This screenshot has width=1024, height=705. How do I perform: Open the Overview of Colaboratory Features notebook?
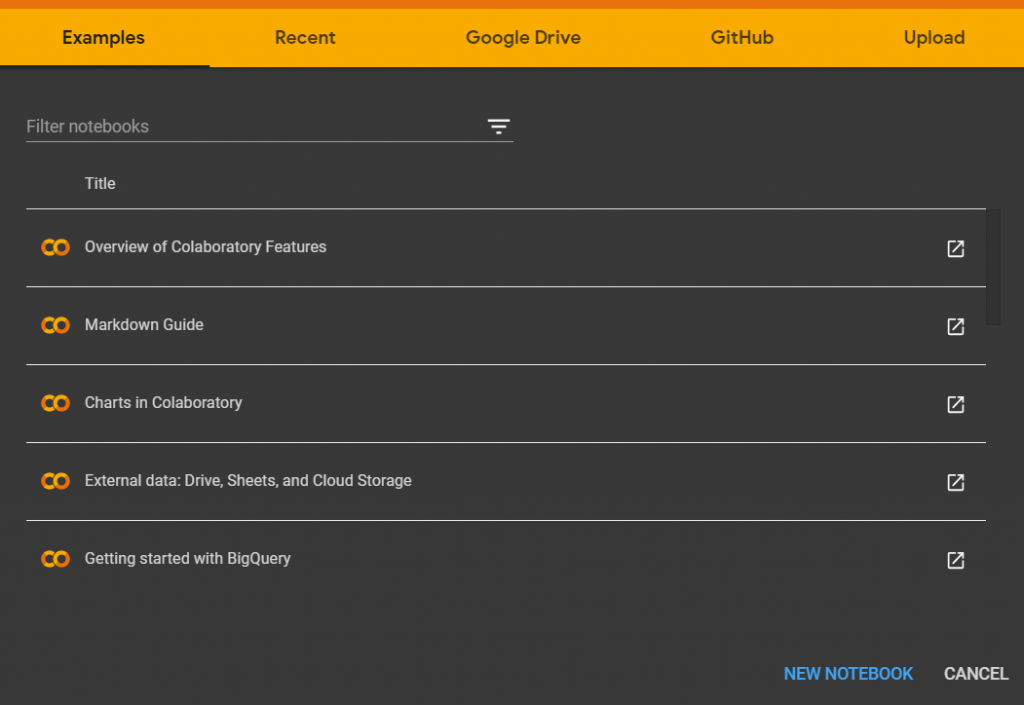tap(206, 247)
